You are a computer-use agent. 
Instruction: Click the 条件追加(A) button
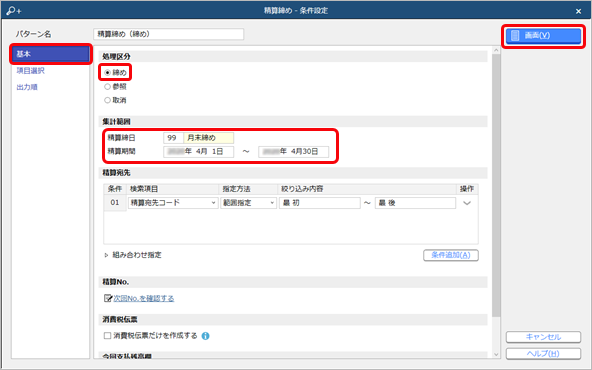point(451,255)
